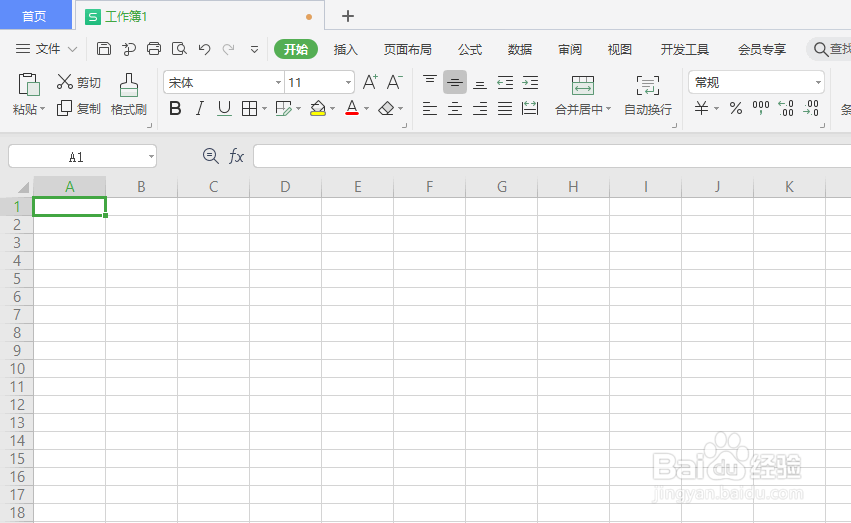This screenshot has height=523, width=851.
Task: Click the zoom magnifier beside fx
Action: [x=211, y=156]
